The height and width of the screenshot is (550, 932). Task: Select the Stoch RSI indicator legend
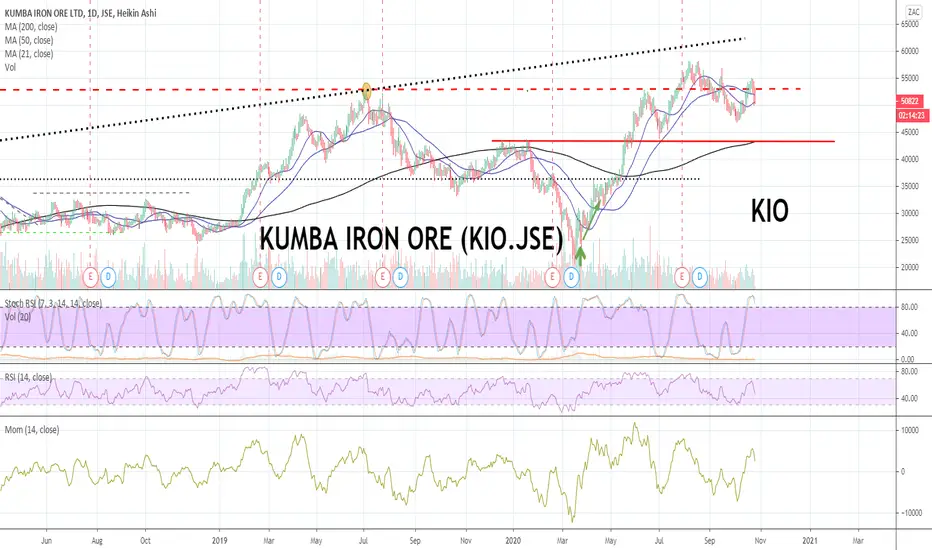(53, 303)
